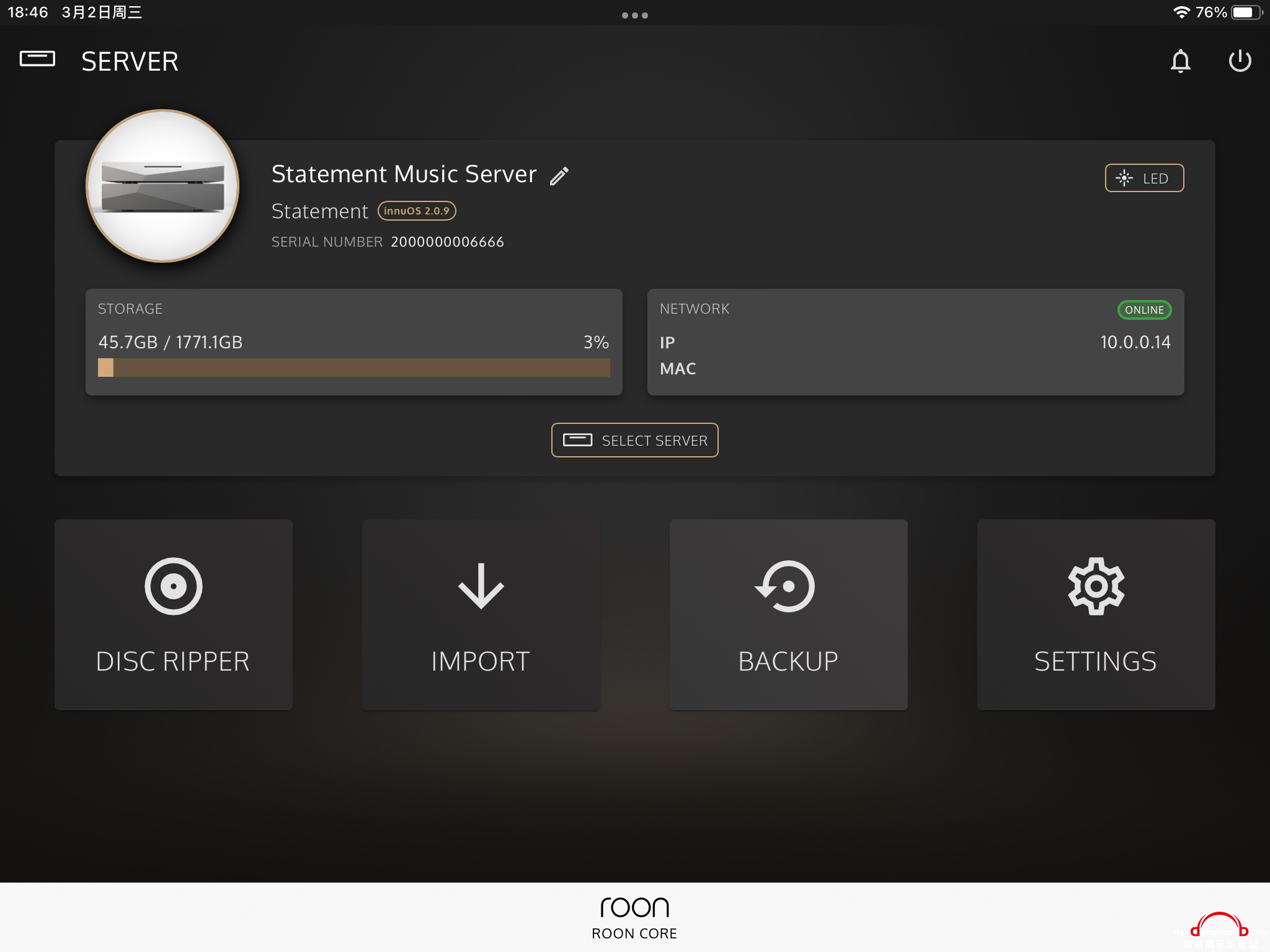This screenshot has width=1270, height=952.
Task: Tap the Statement server thumbnail image
Action: pyautogui.click(x=162, y=186)
